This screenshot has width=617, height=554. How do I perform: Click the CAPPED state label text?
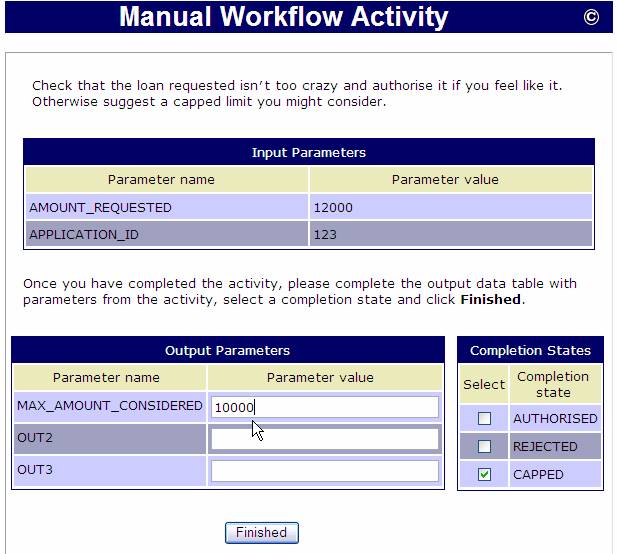(x=538, y=475)
